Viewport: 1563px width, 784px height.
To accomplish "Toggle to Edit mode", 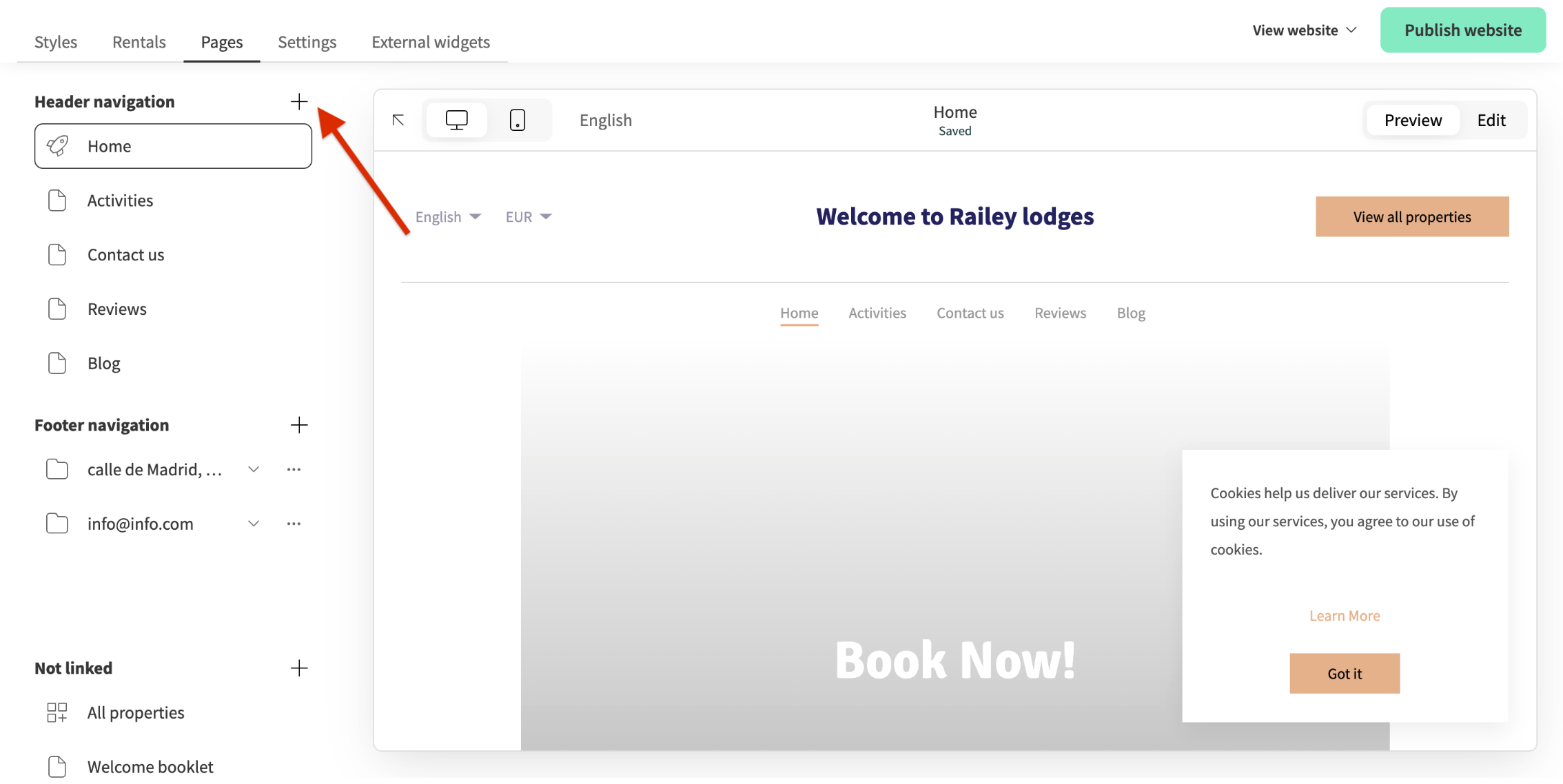I will point(1491,119).
